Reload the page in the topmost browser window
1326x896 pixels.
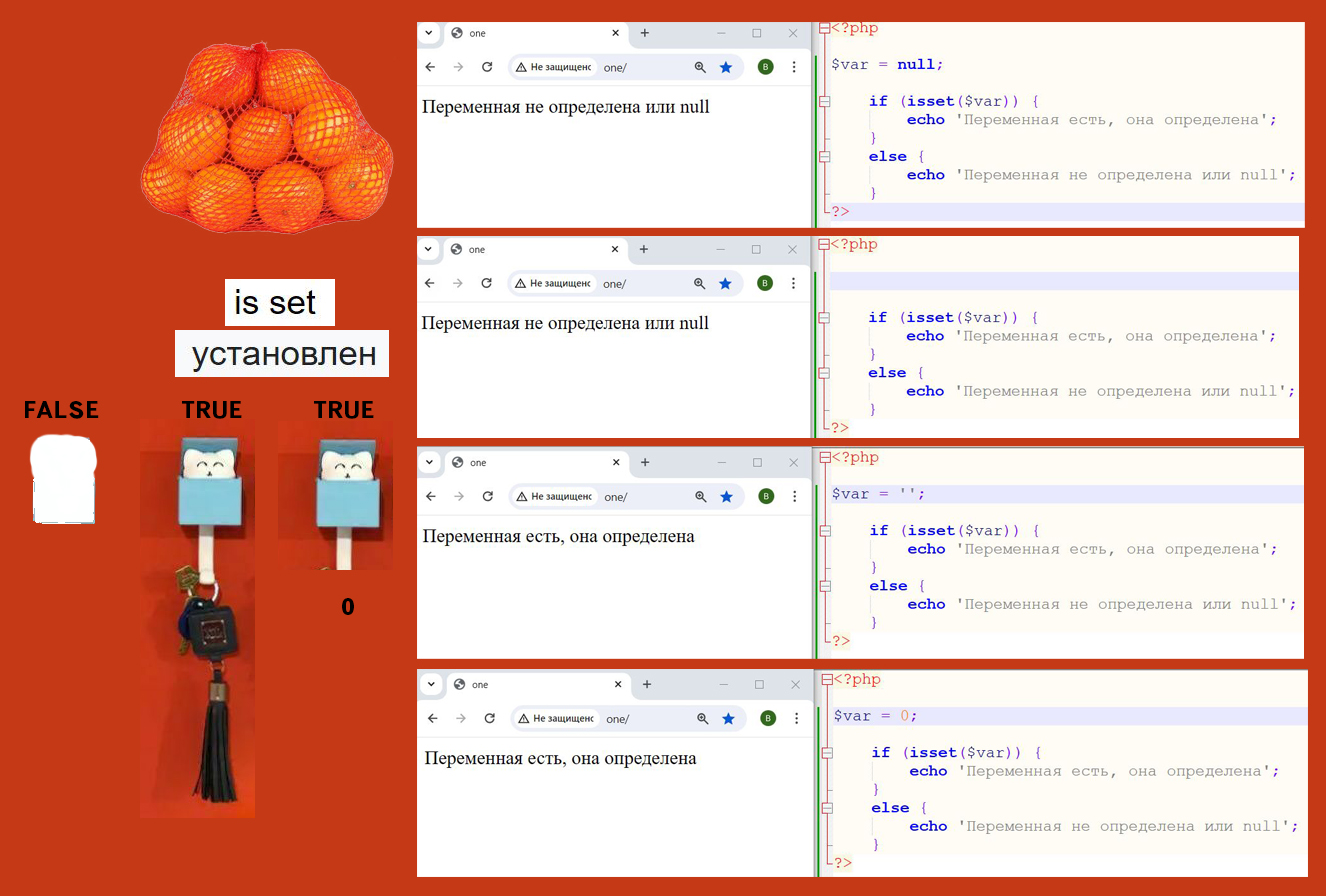(x=487, y=67)
